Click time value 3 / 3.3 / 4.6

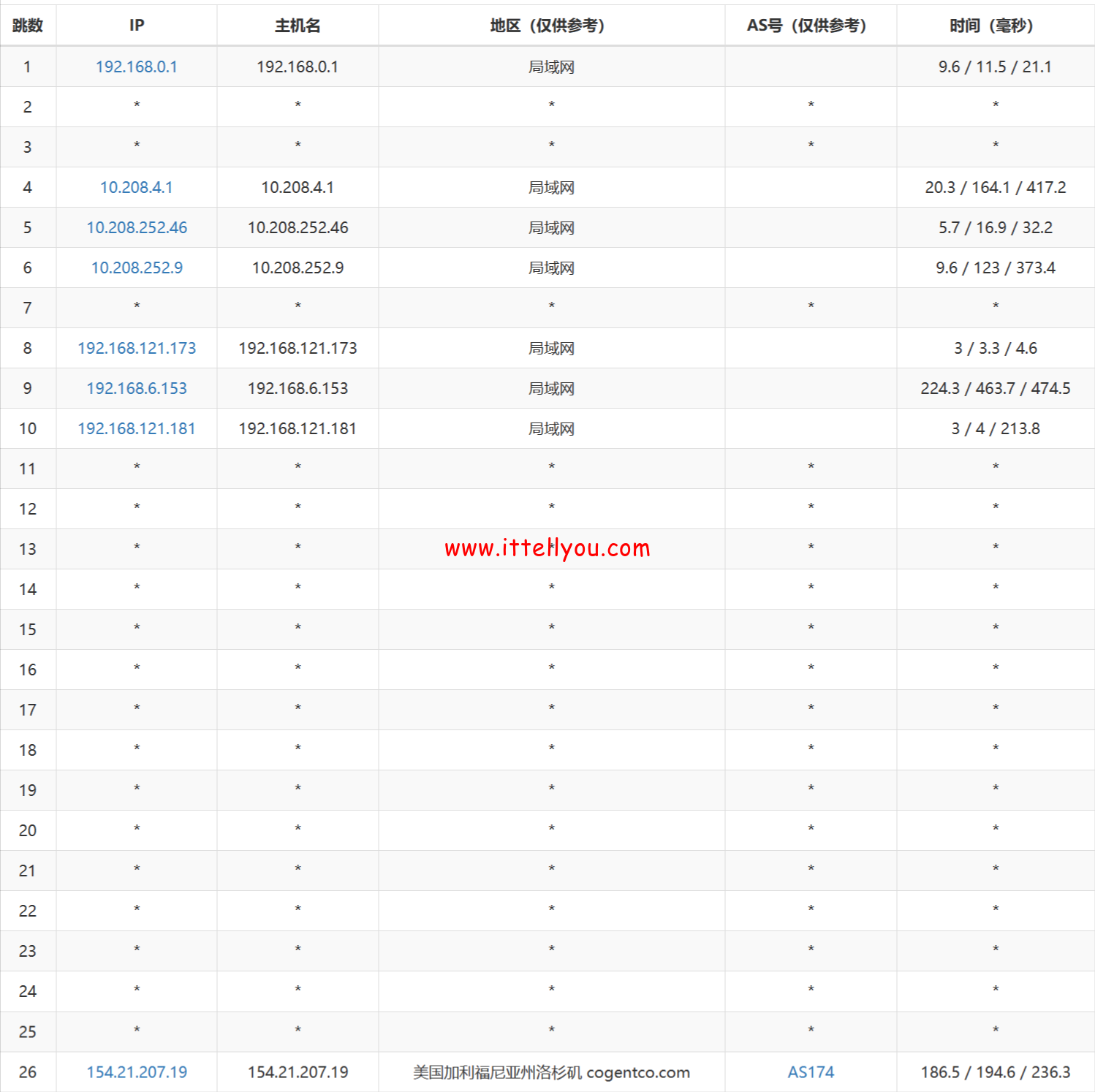pyautogui.click(x=996, y=348)
